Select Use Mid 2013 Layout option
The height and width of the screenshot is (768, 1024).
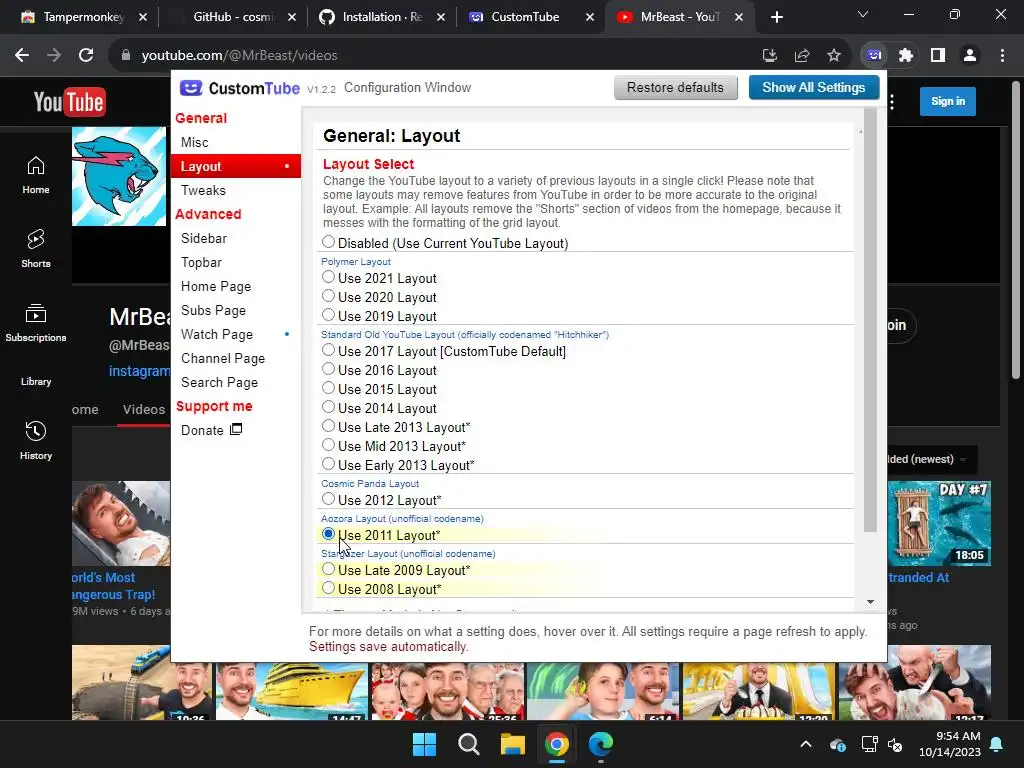pyautogui.click(x=328, y=445)
